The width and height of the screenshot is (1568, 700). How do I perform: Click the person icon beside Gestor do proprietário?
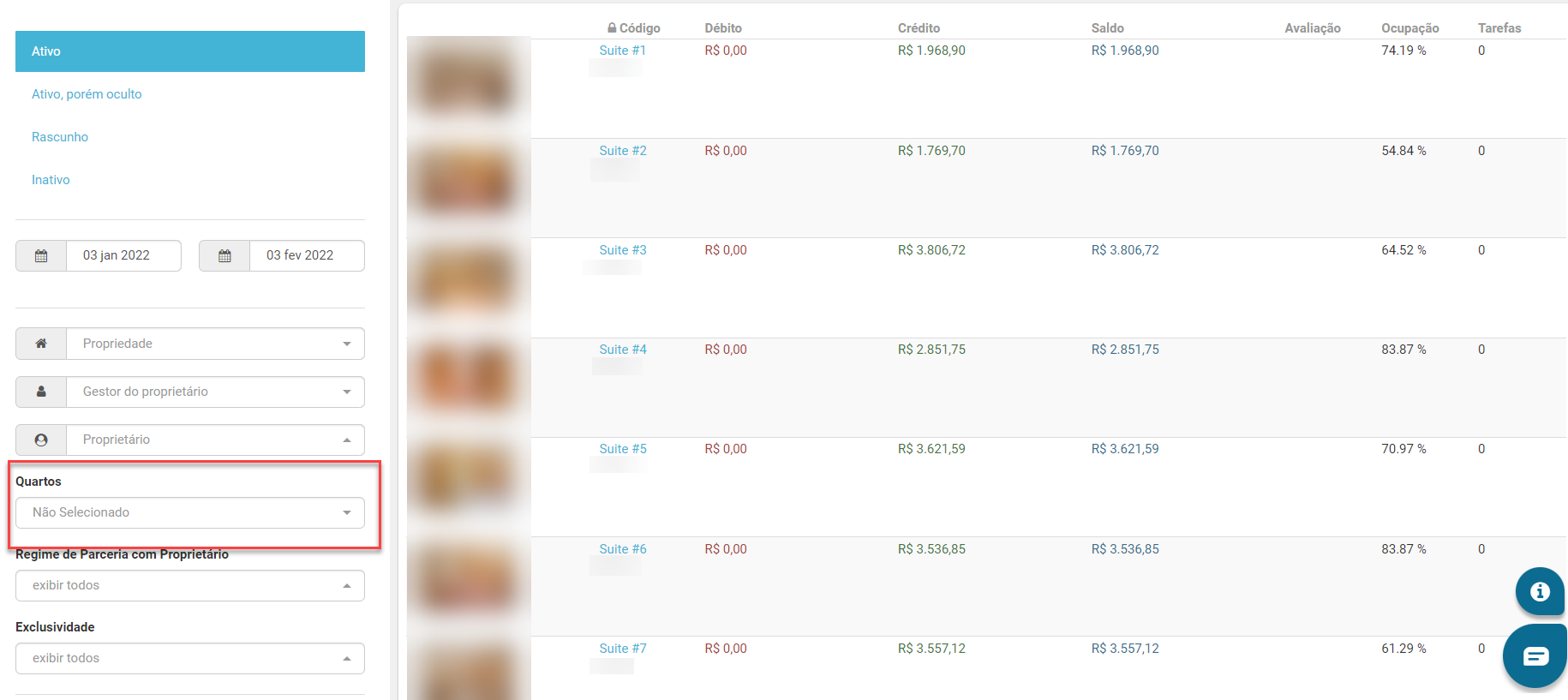coord(41,392)
